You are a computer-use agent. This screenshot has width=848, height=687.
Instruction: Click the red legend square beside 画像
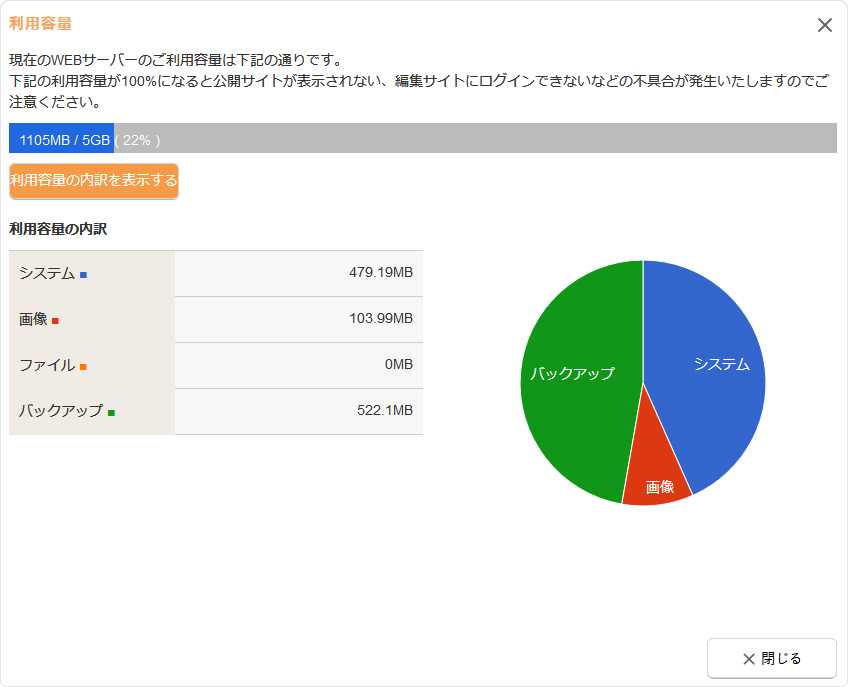point(56,321)
